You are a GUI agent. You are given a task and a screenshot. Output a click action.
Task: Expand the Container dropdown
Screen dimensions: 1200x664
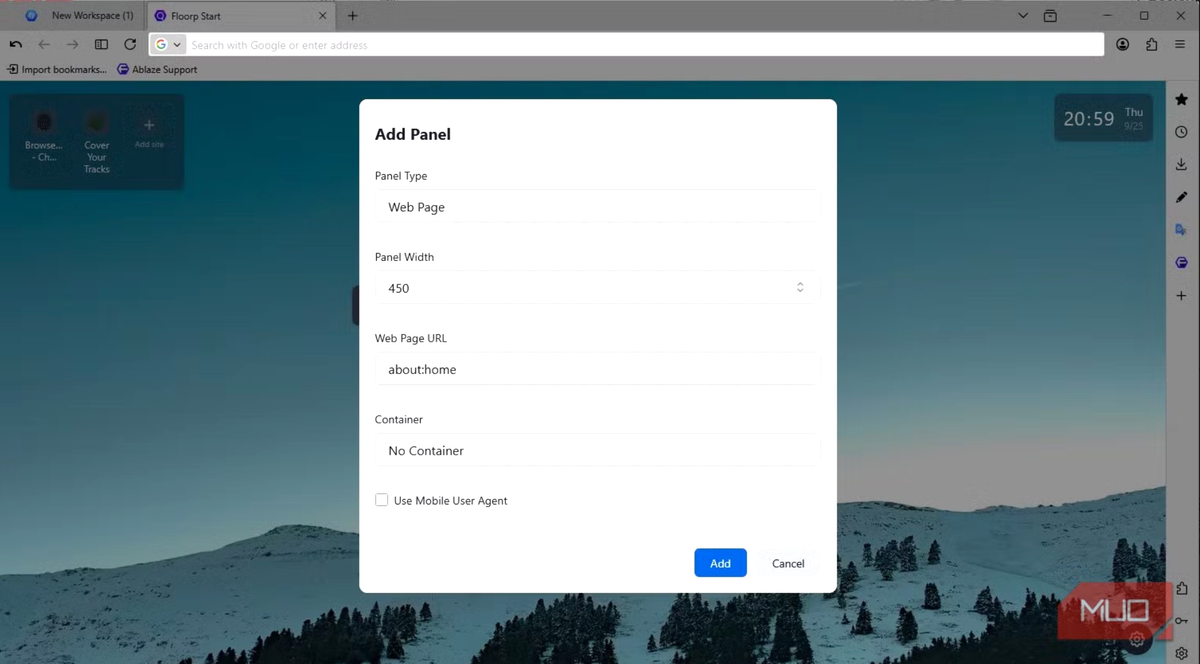tap(597, 451)
